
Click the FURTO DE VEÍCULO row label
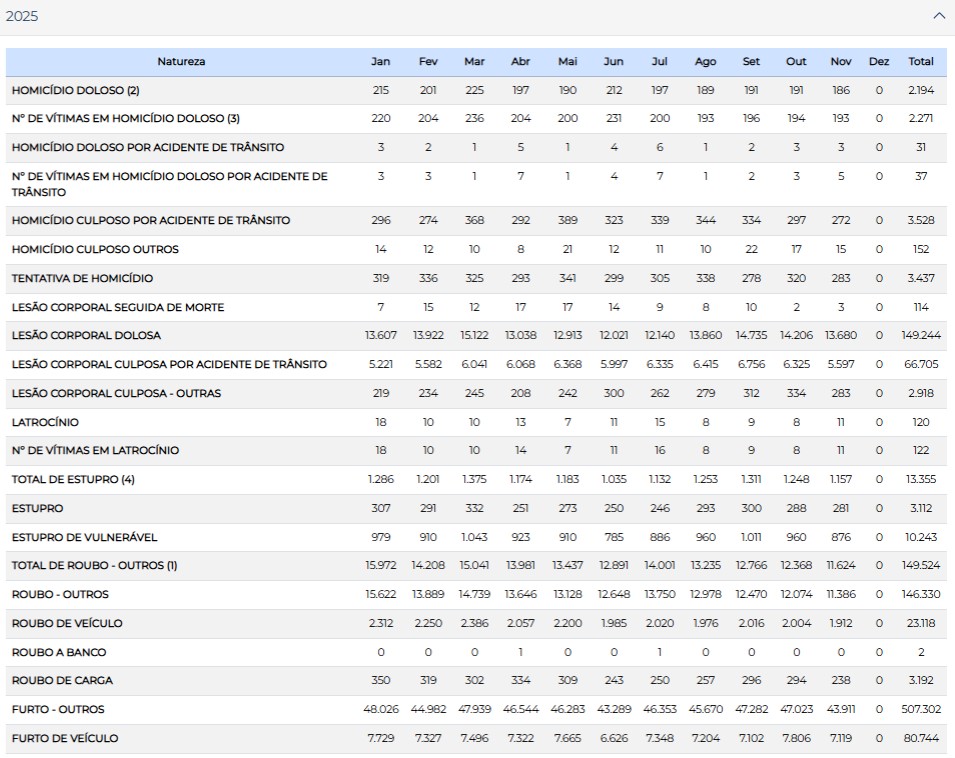click(65, 739)
